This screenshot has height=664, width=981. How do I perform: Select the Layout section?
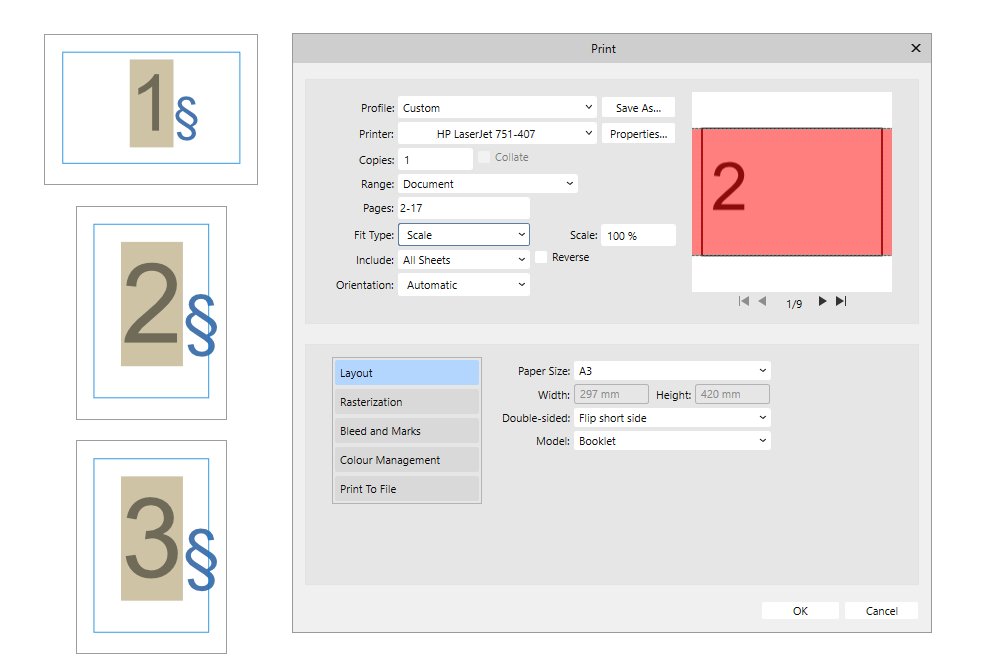[407, 372]
